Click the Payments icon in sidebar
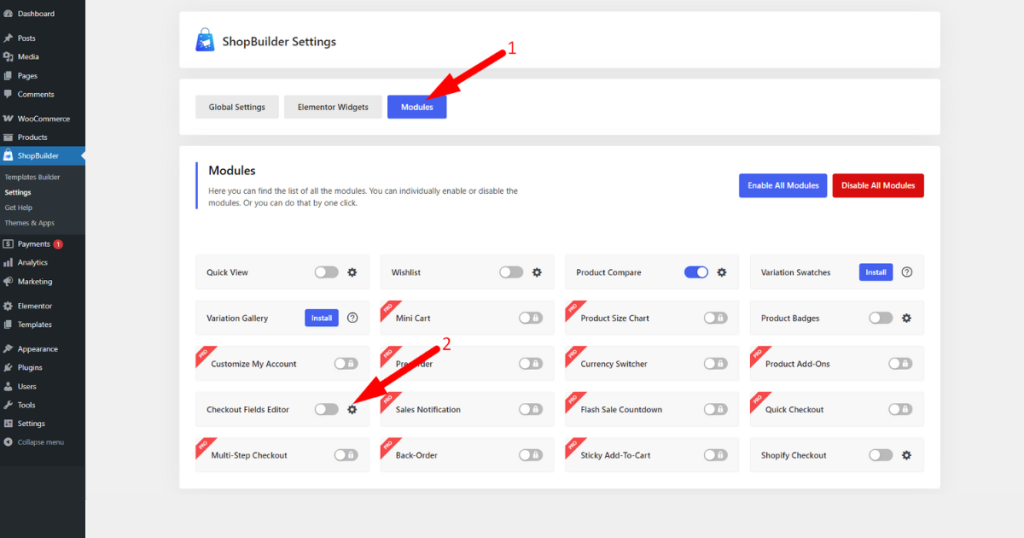Screen dimensions: 1024x538 pyautogui.click(x=8, y=244)
